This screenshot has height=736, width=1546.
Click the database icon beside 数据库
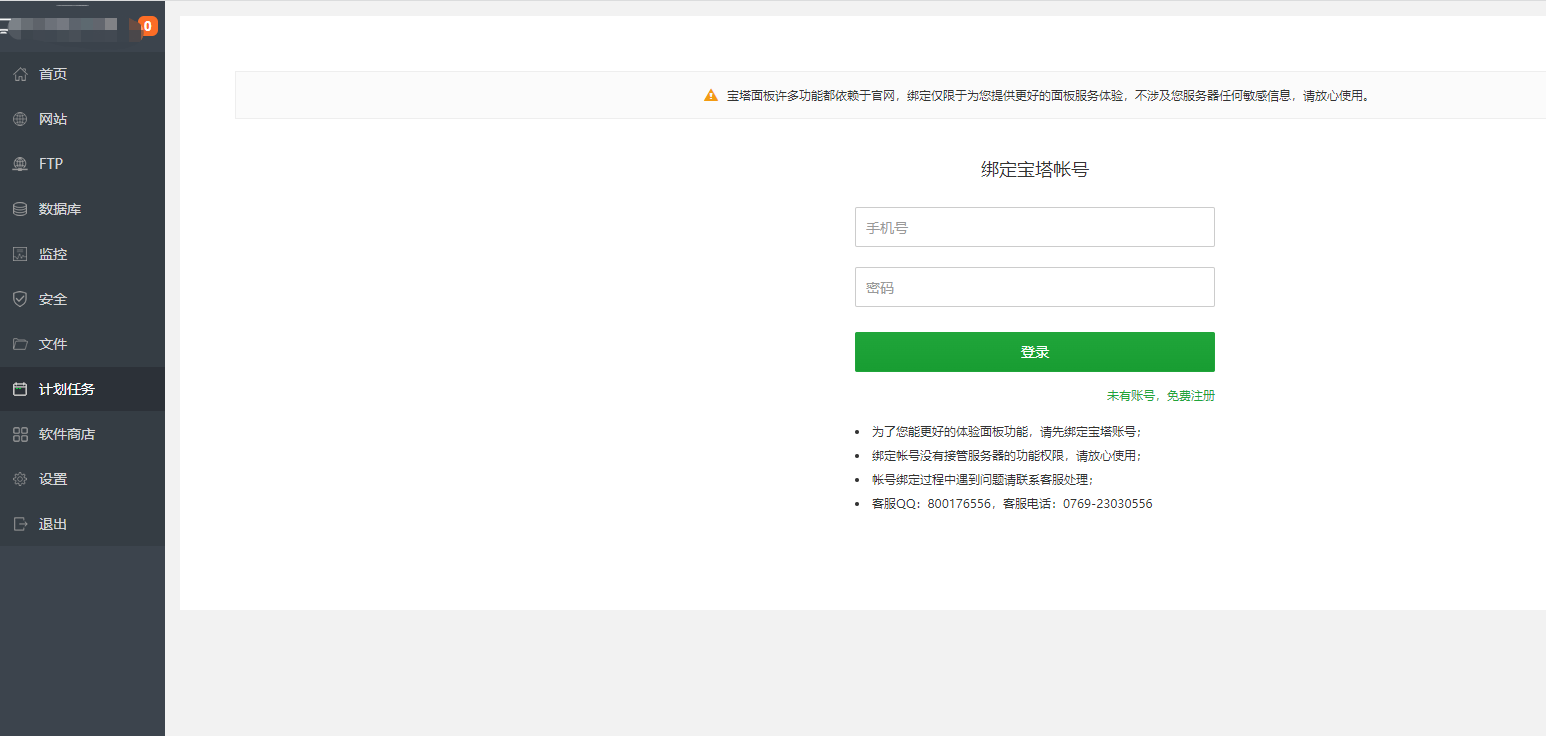(x=20, y=209)
